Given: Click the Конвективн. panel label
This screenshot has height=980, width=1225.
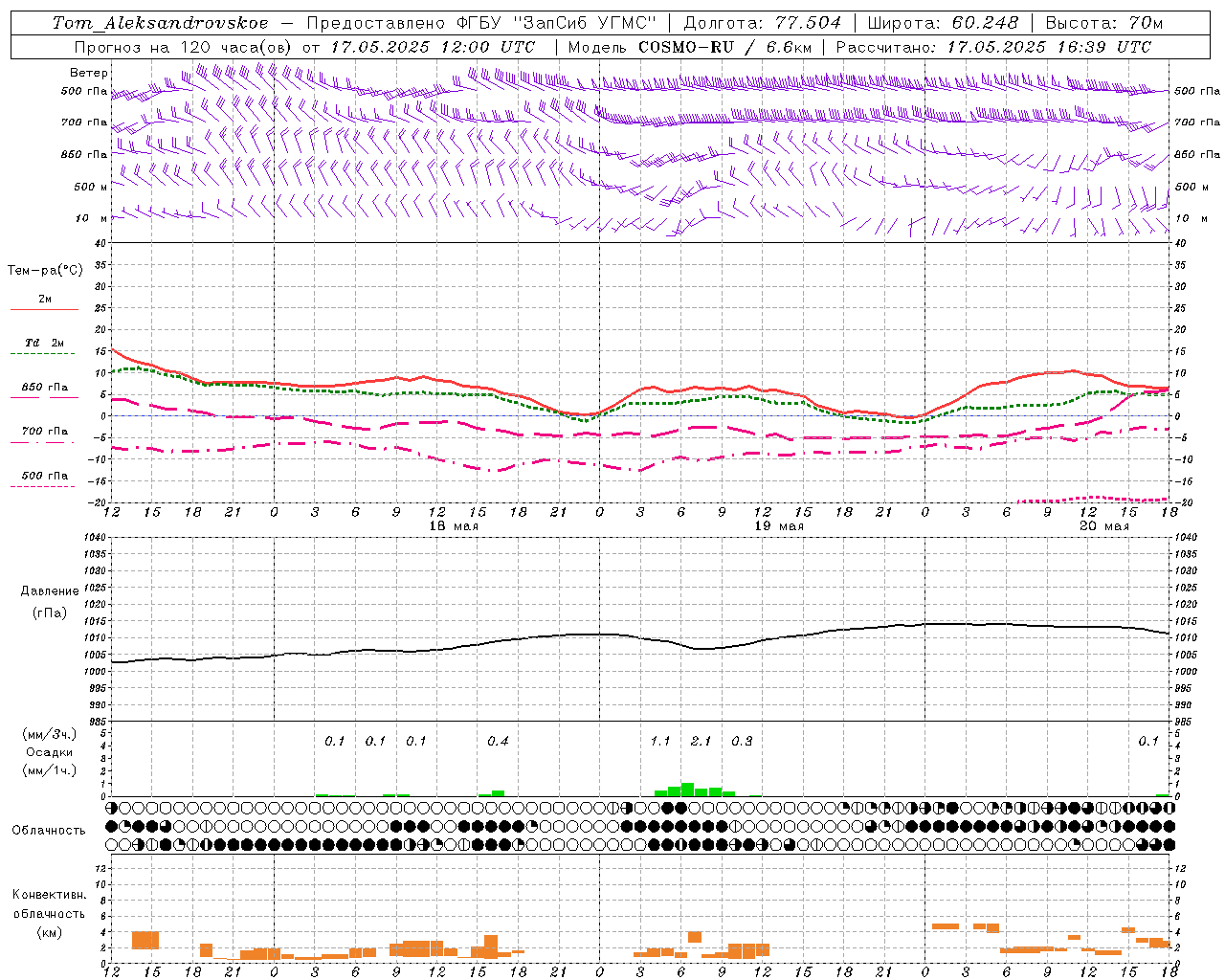Looking at the screenshot, I should coord(49,895).
